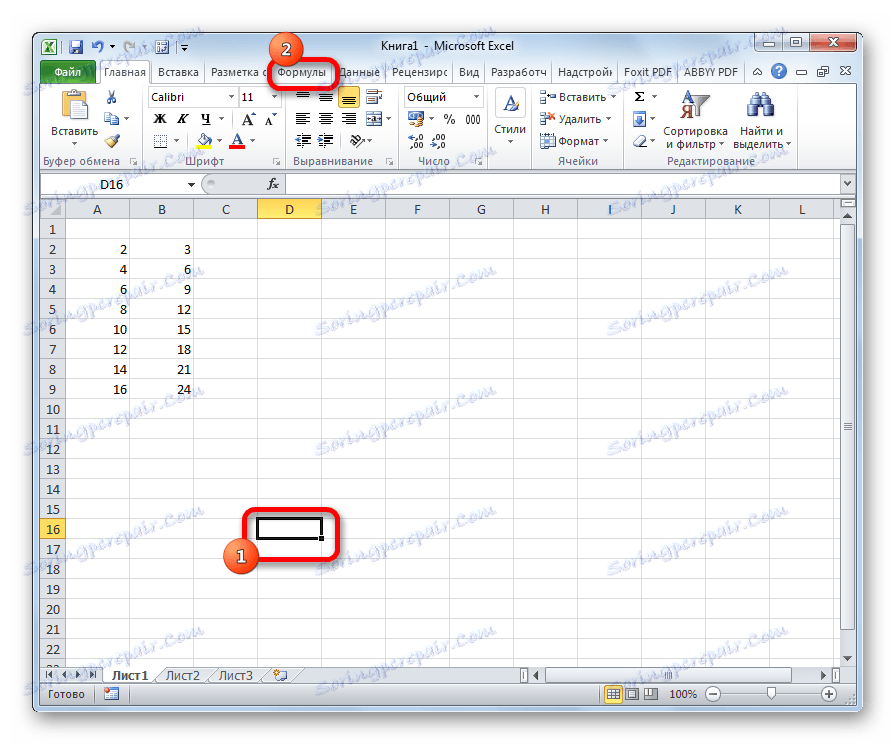Click the accounting number format icon
Viewport: 896px width, 745px height.
pyautogui.click(x=415, y=119)
